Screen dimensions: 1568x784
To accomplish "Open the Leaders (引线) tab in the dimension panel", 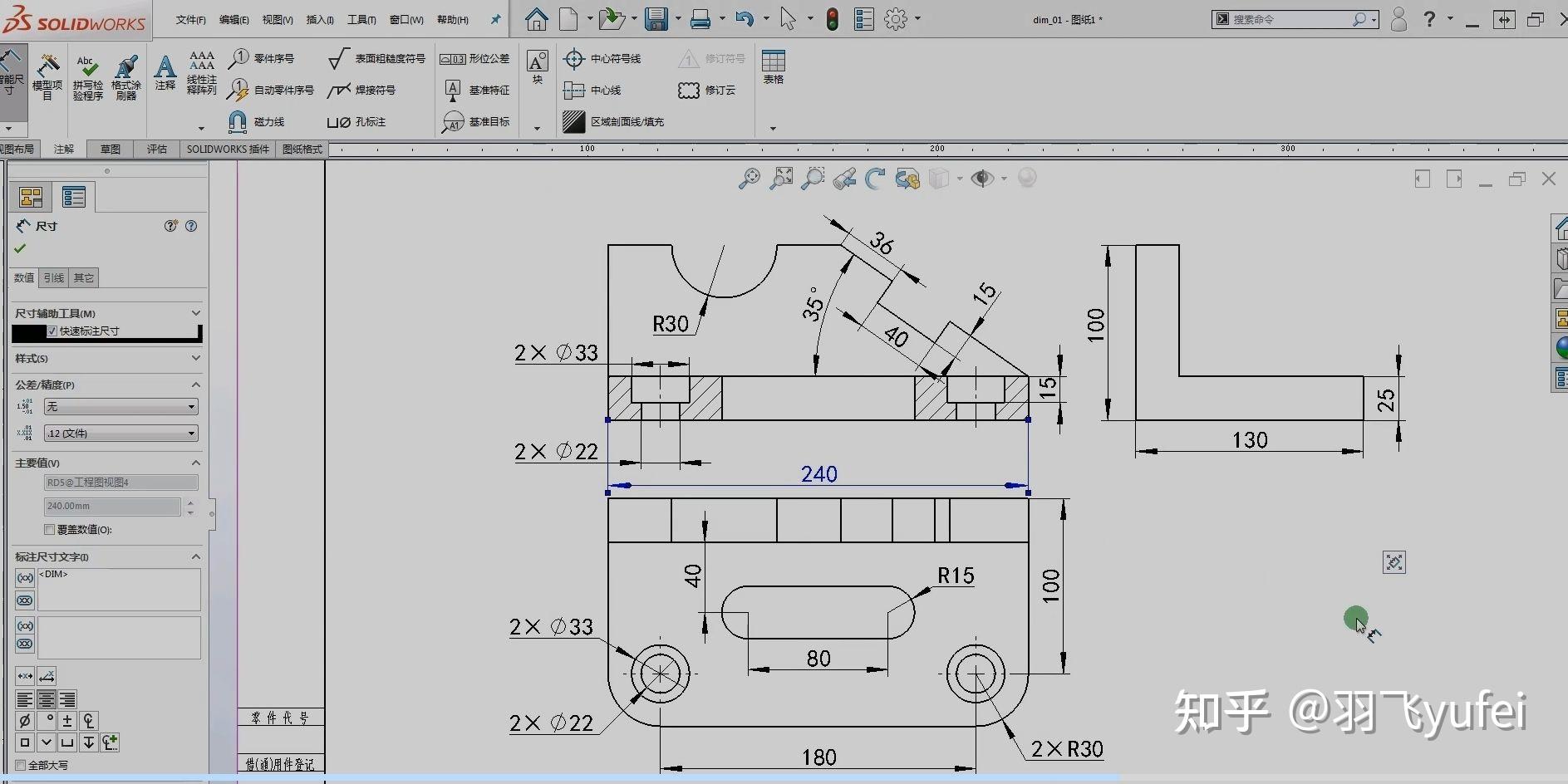I will point(54,277).
